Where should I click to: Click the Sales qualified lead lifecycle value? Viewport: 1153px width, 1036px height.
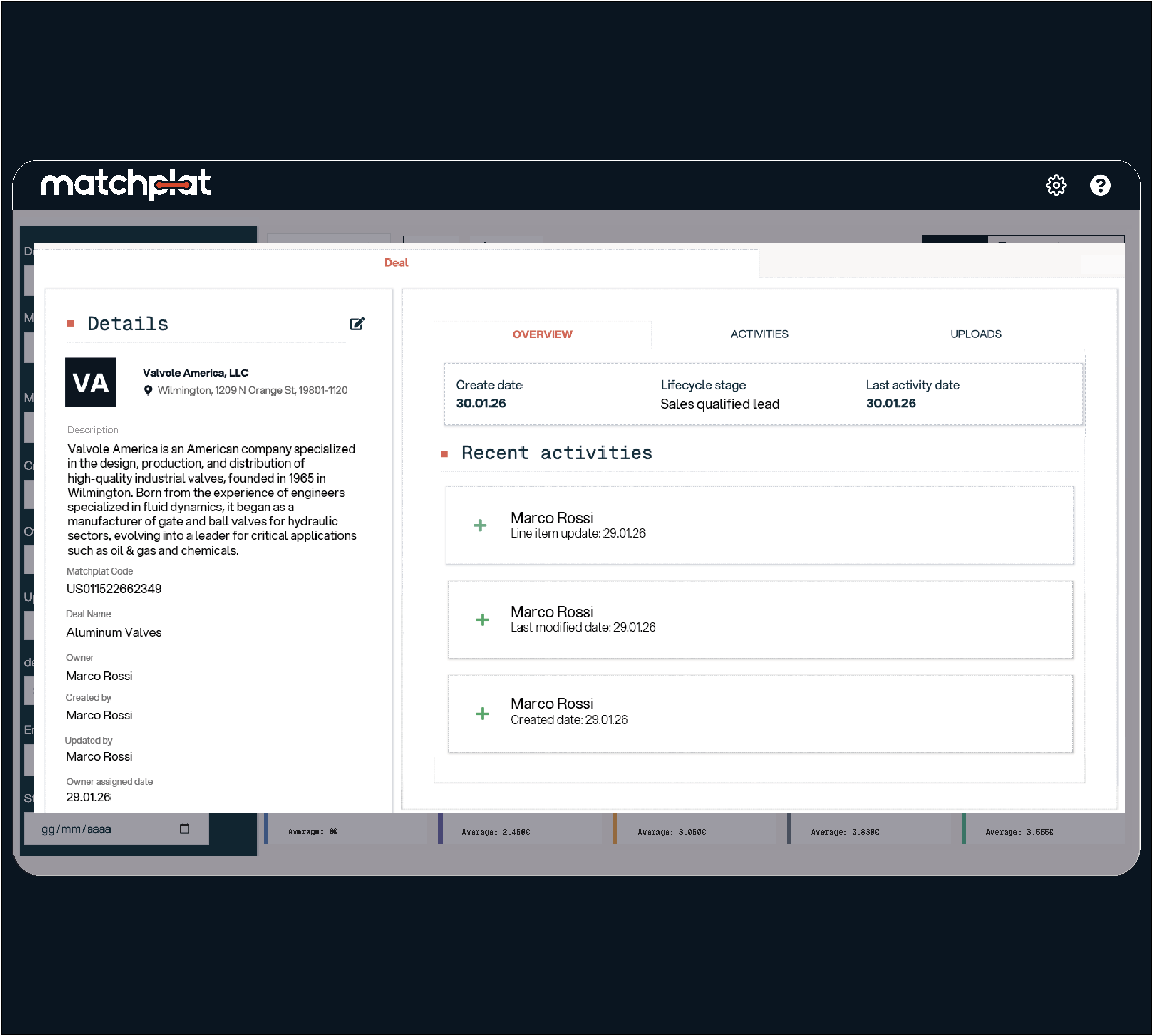[x=719, y=404]
